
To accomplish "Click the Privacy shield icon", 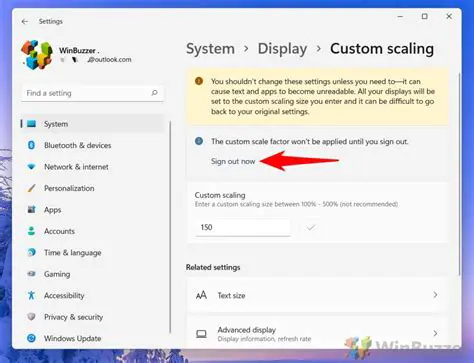I will 31,317.
